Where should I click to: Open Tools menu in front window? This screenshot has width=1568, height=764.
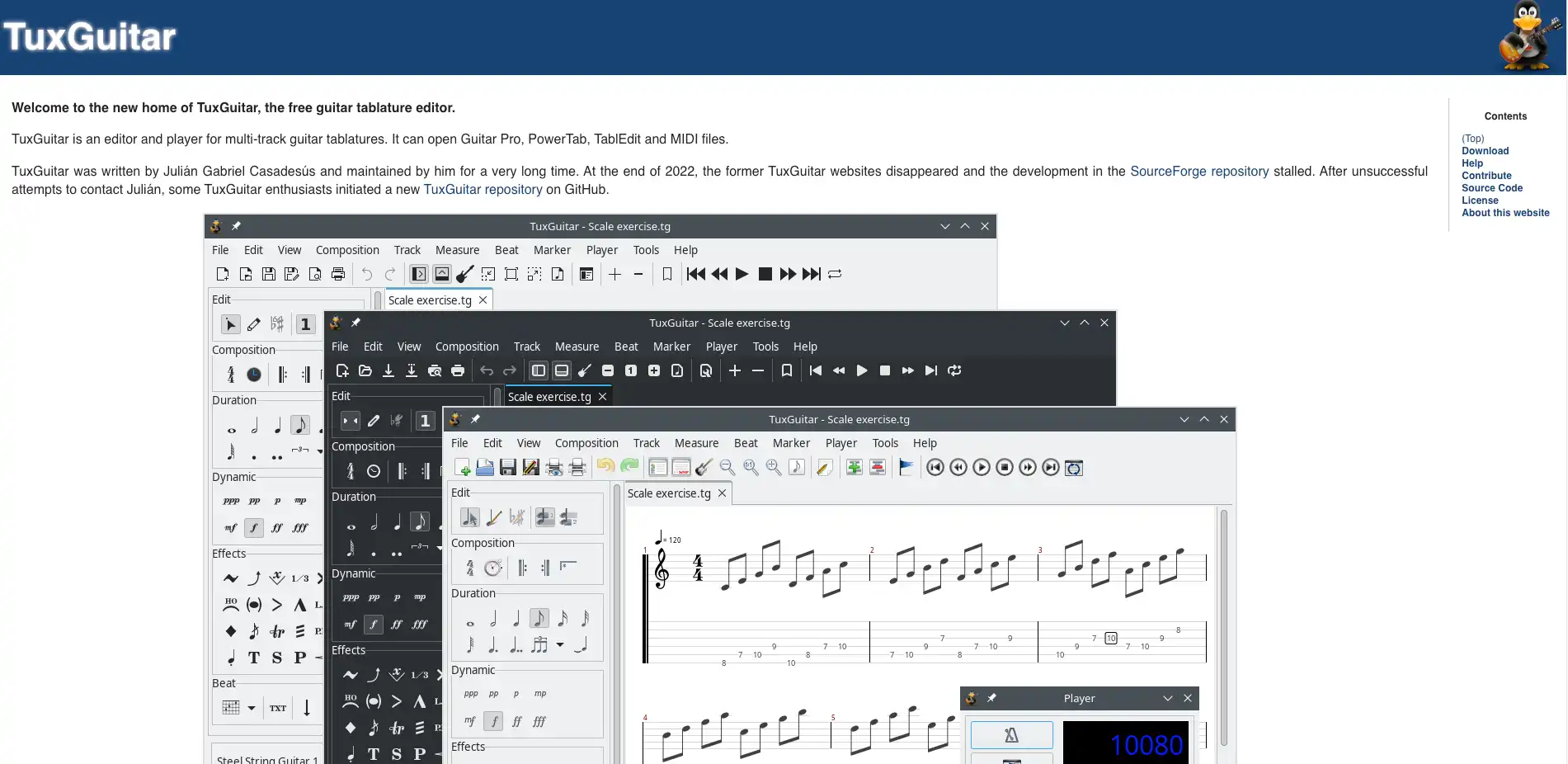pyautogui.click(x=885, y=443)
